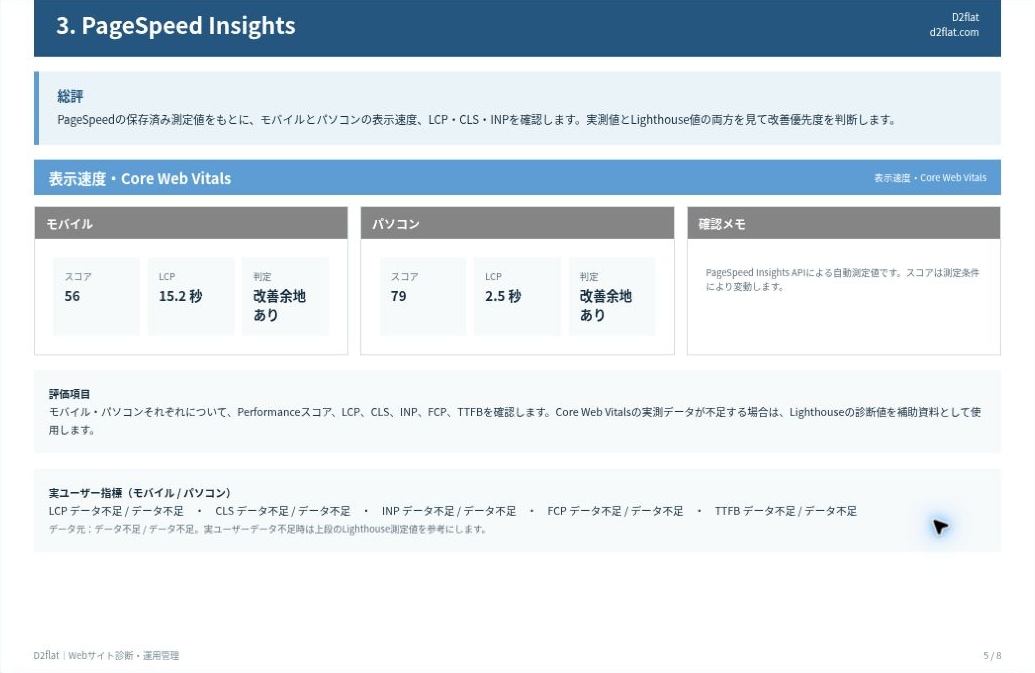This screenshot has height=673, width=1035.
Task: Click the 'データ元' source note line
Action: click(268, 529)
